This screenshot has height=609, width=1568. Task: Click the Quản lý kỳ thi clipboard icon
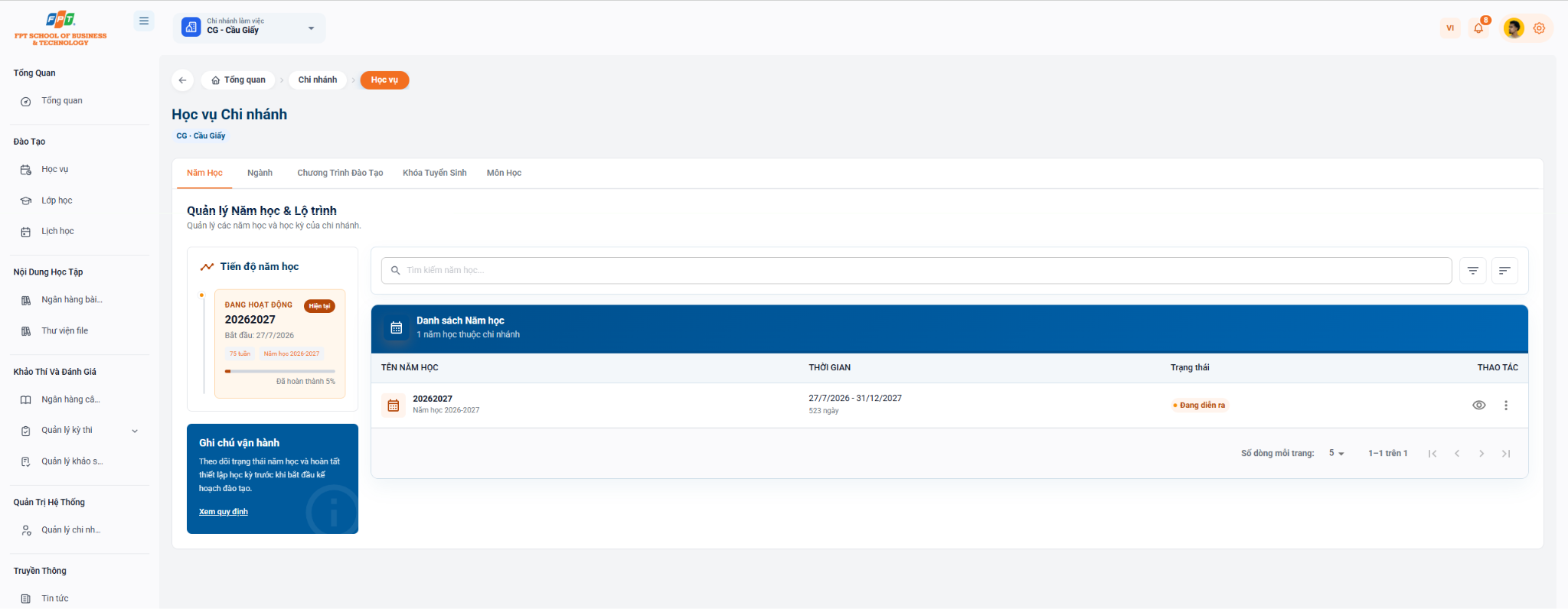(x=26, y=431)
